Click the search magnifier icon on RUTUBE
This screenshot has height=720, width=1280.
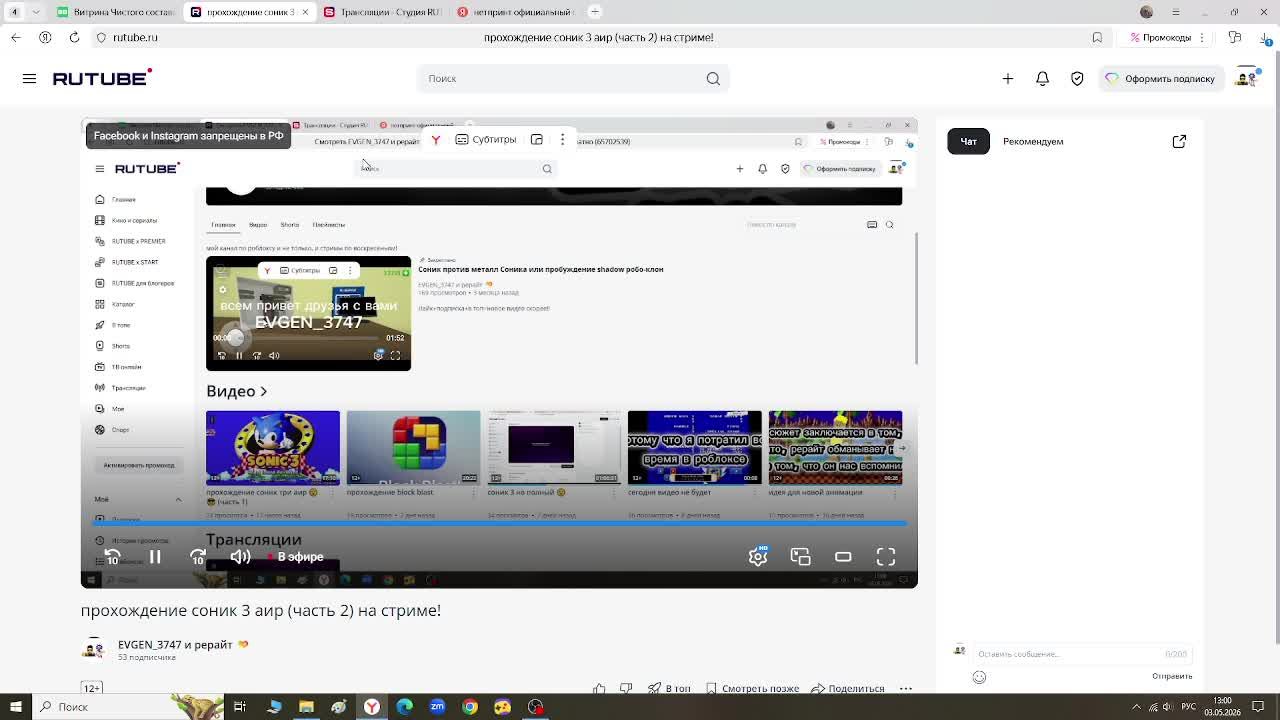click(713, 78)
